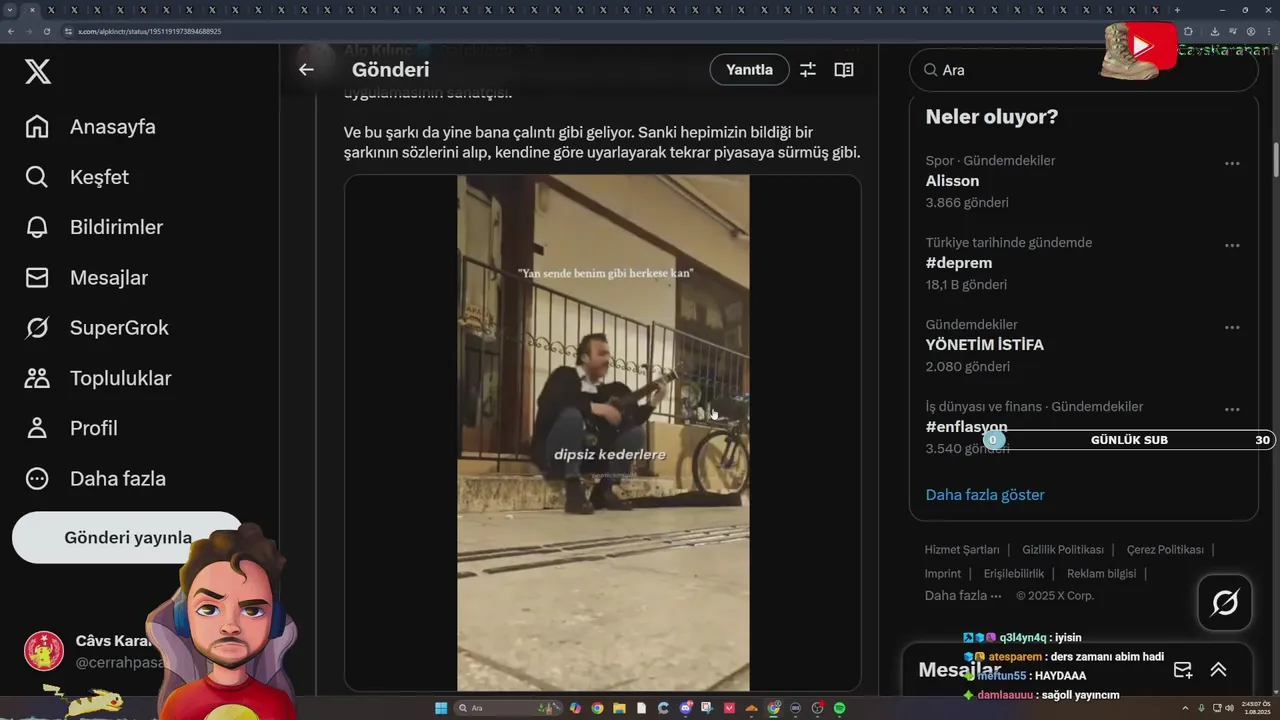The image size is (1280, 720).
Task: Open Çerez Politikası footer link
Action: 1165,550
